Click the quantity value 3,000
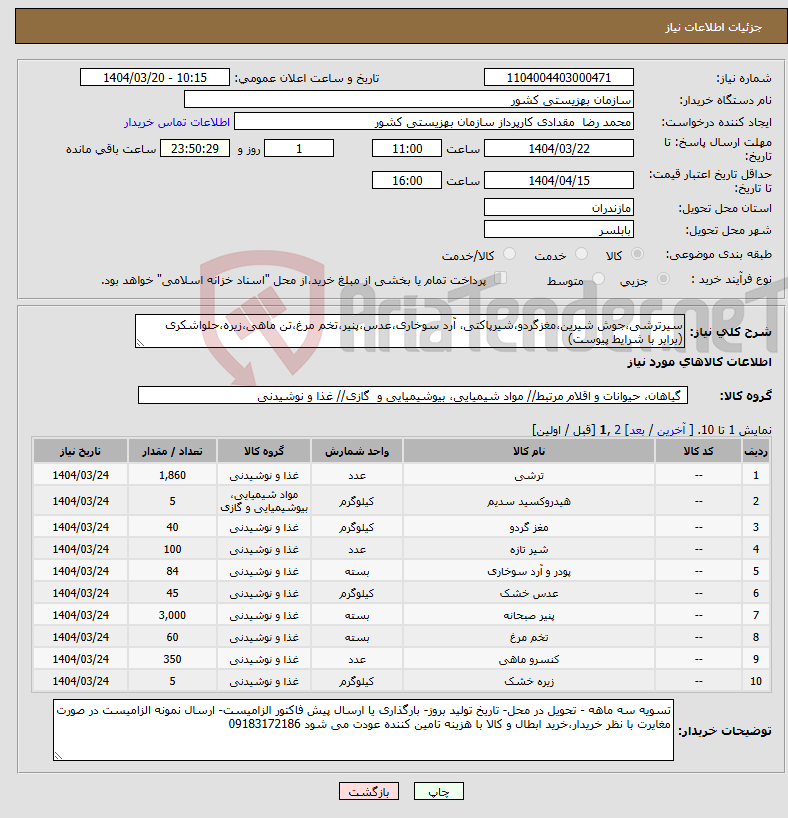The height and width of the screenshot is (818, 788). [x=172, y=615]
